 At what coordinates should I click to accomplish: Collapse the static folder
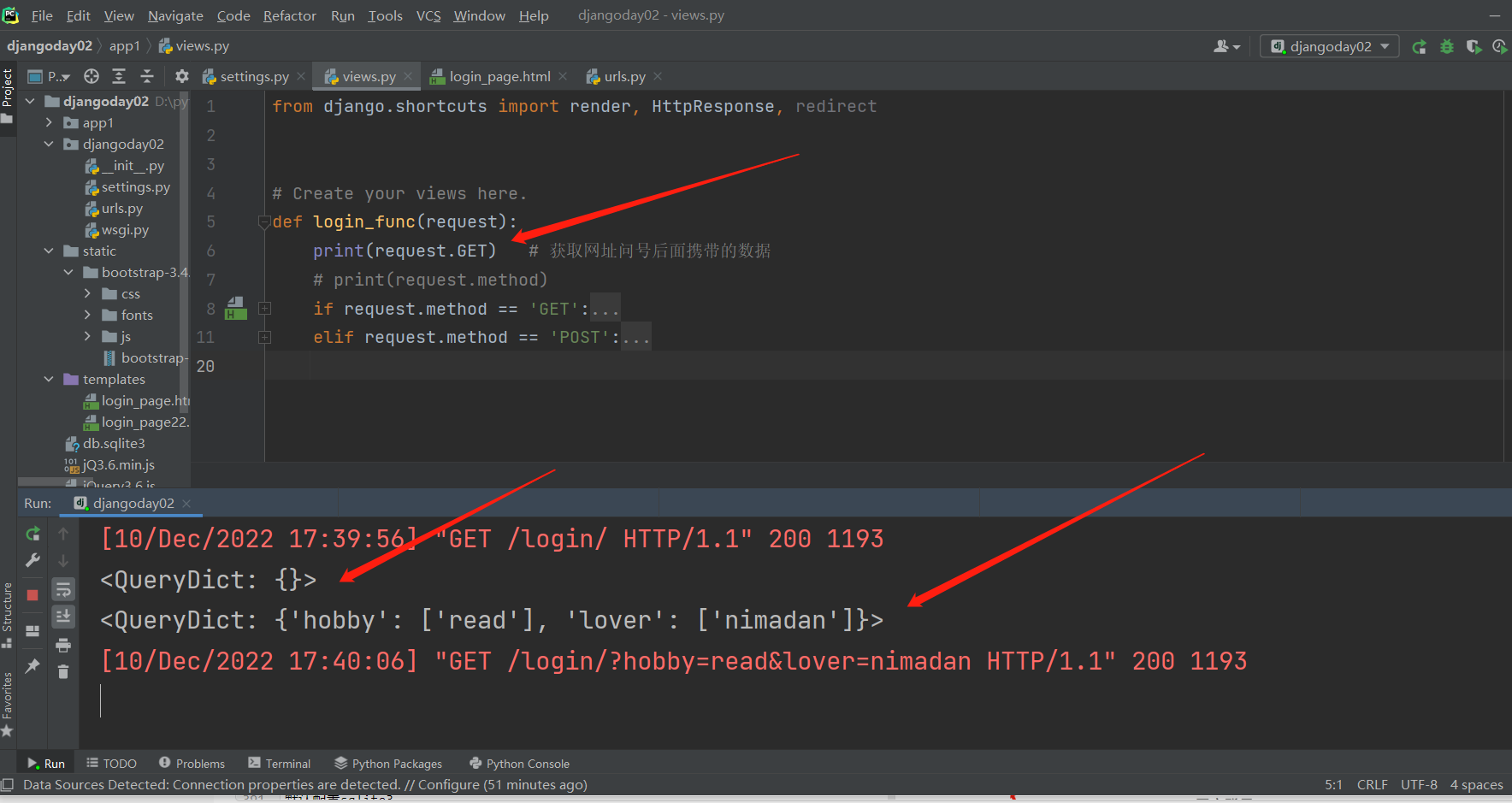[49, 251]
